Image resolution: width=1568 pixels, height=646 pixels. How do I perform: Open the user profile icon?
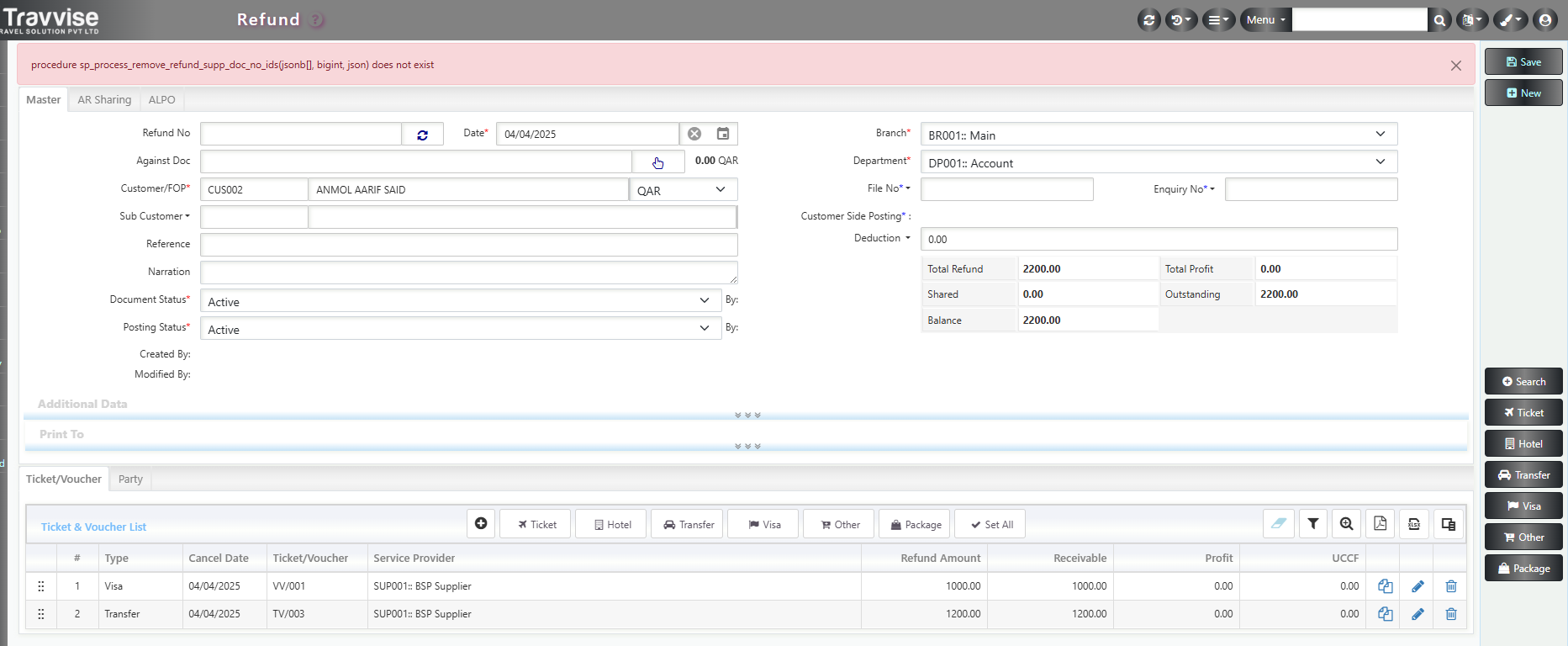coord(1545,20)
